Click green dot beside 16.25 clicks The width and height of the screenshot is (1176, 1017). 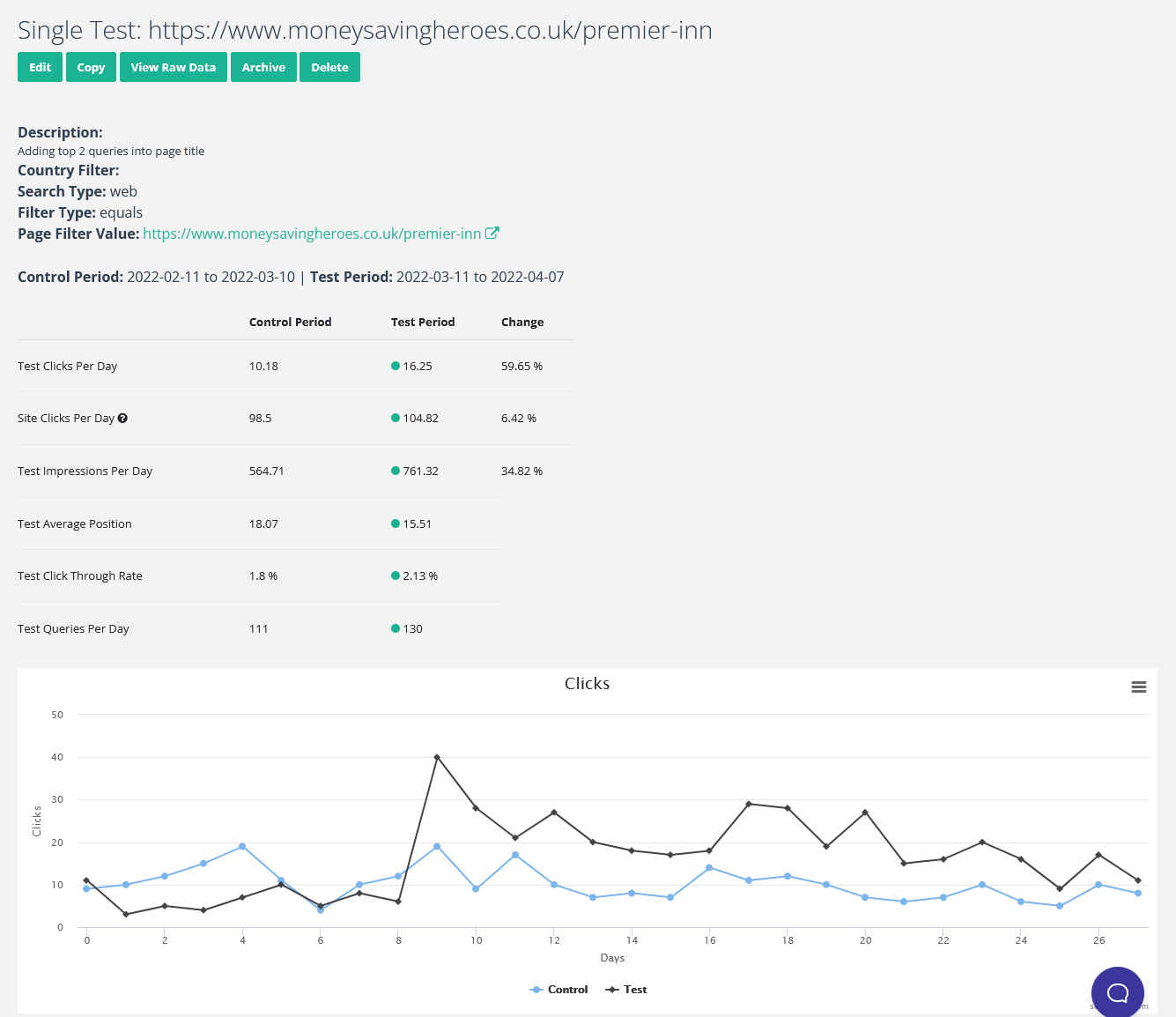(396, 366)
